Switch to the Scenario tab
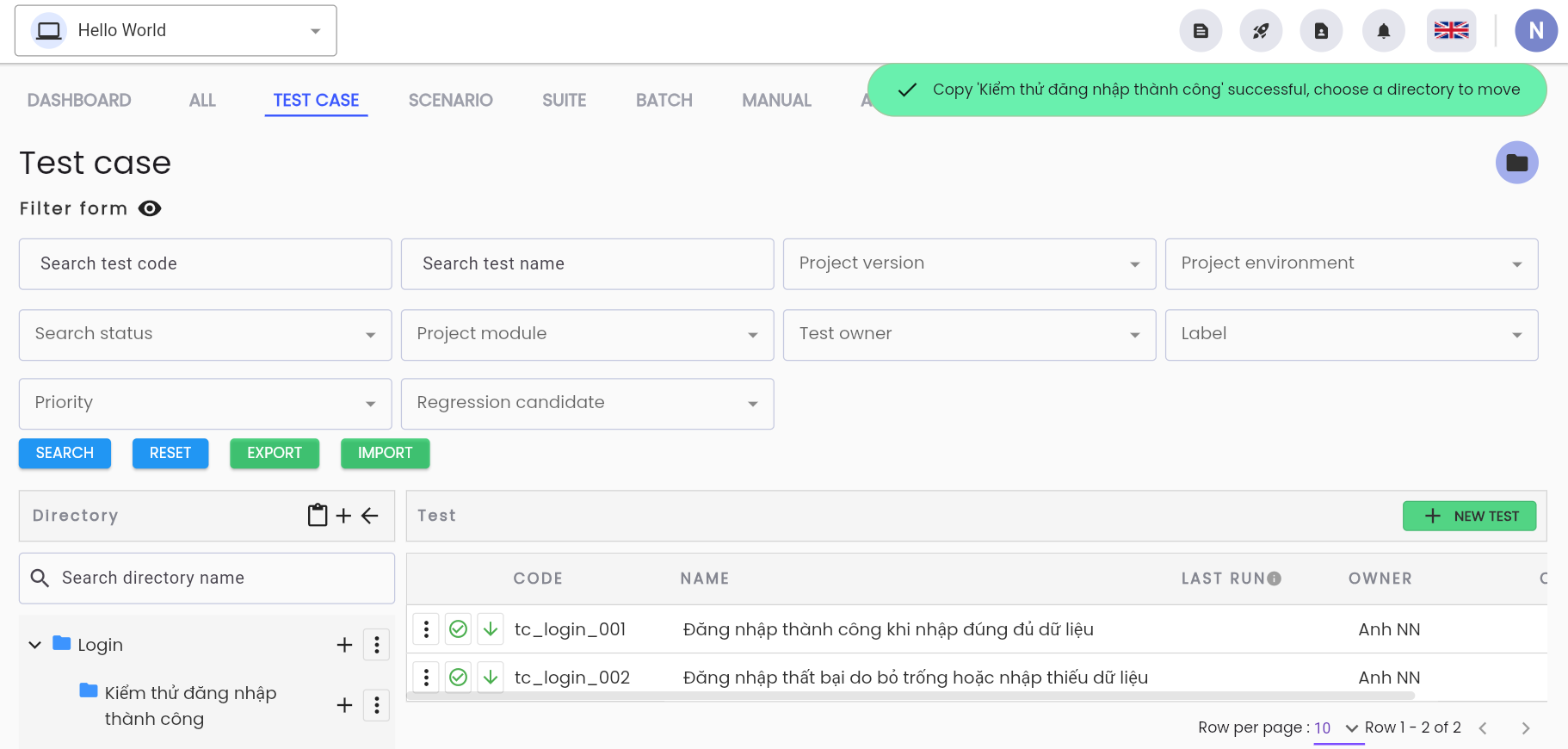This screenshot has height=749, width=1568. pos(451,100)
